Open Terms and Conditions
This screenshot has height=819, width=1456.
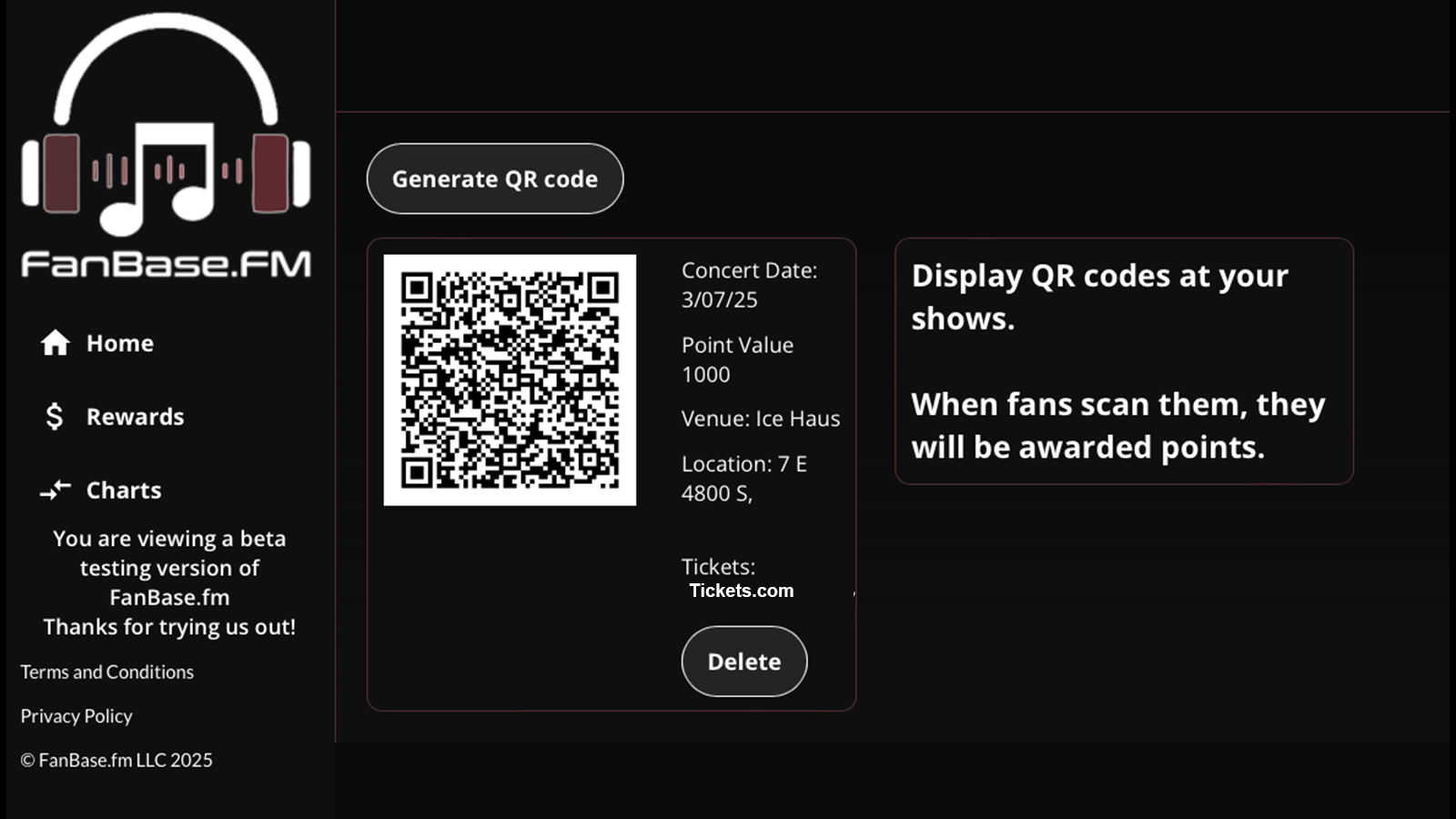(107, 672)
